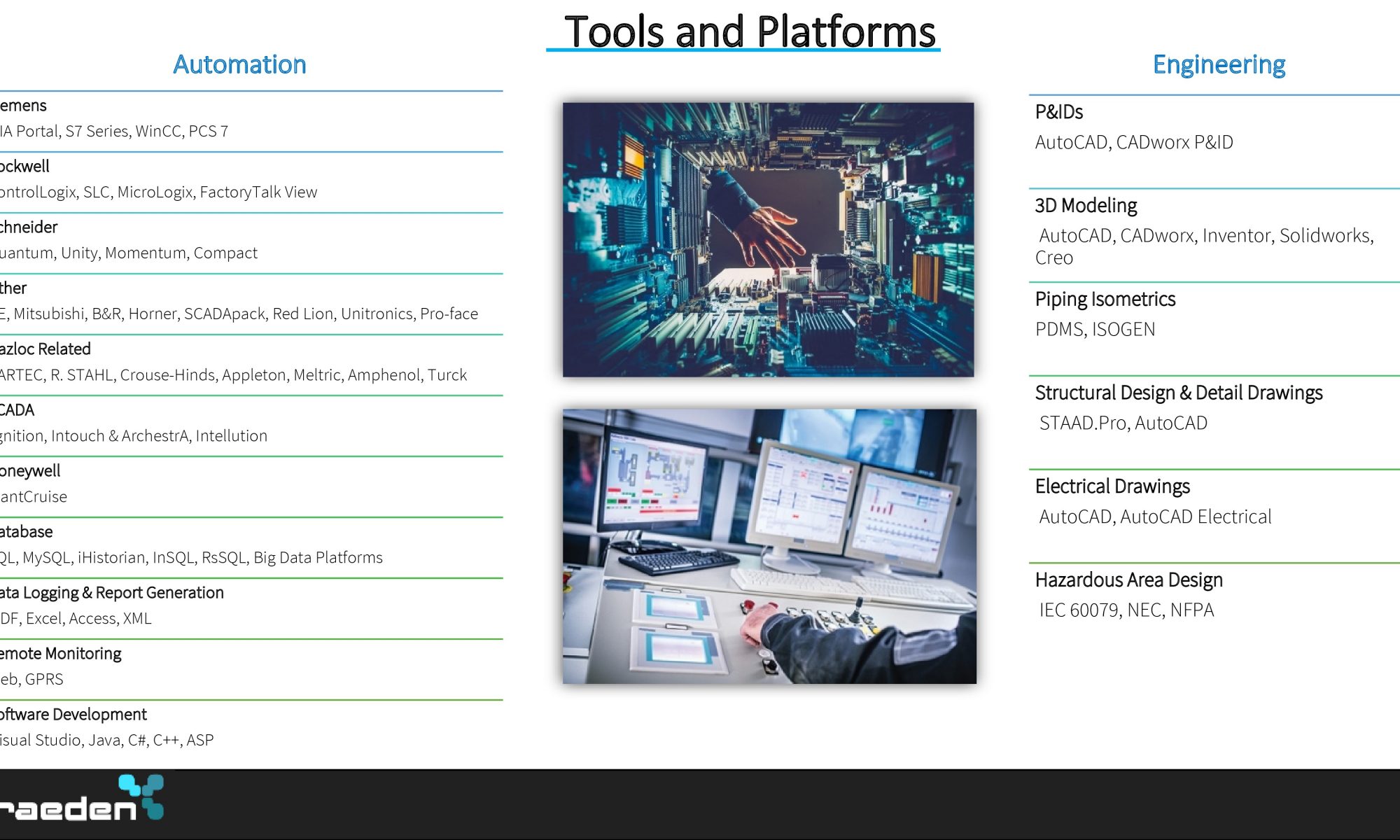Select the 'AutoCAD, CADworx P&ID' line
1400x840 pixels.
point(1134,142)
